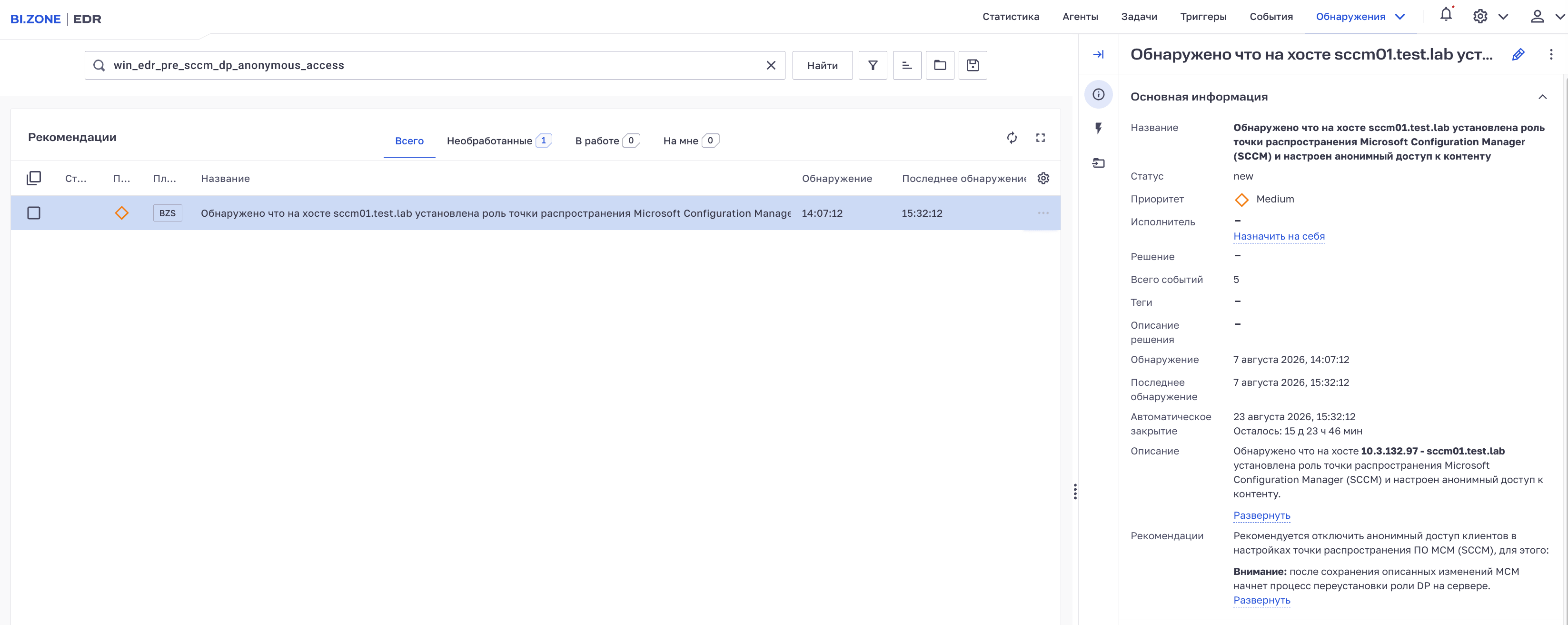Screen dimensions: 1568x625
Task: Click the 14:07:12 detection time cell
Action: 823,213
